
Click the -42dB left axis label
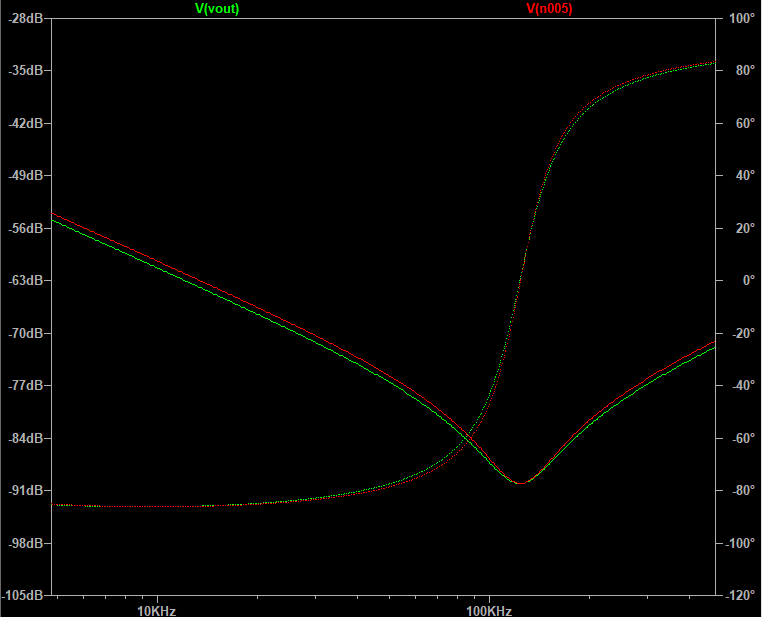[x=26, y=123]
